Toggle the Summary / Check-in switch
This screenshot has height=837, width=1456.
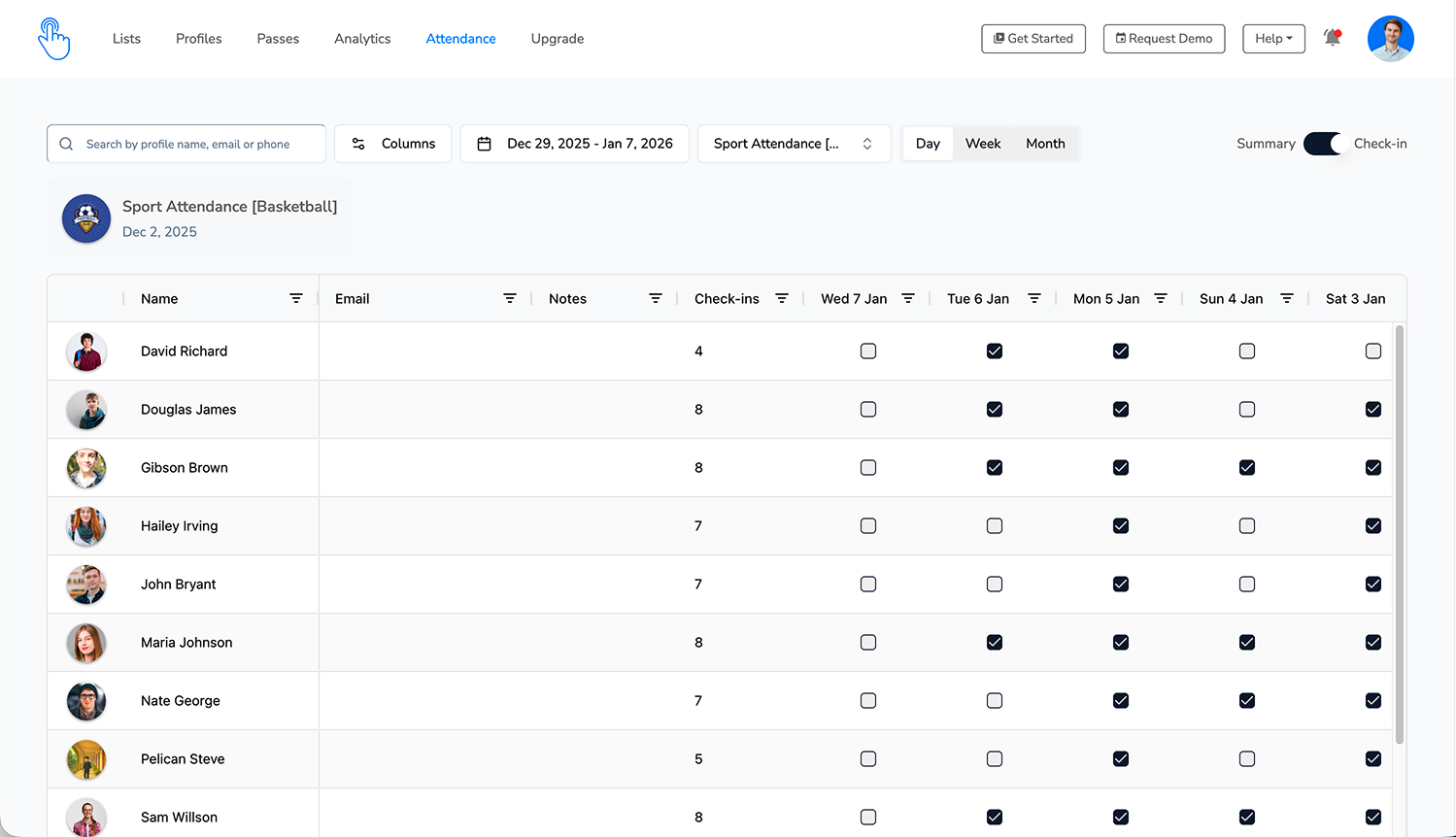click(1323, 144)
